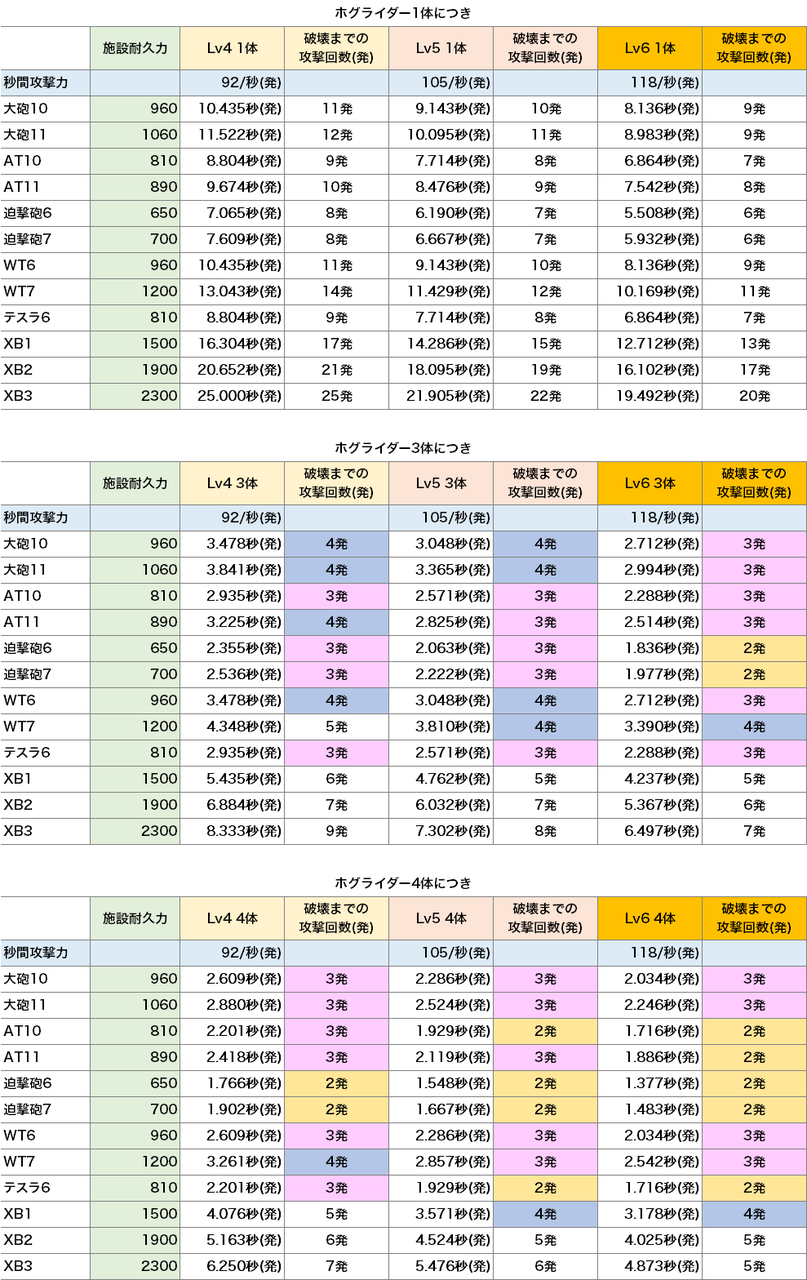The image size is (807, 1280).
Task: Select the cell reading 9.674秒(発)
Action: point(233,187)
